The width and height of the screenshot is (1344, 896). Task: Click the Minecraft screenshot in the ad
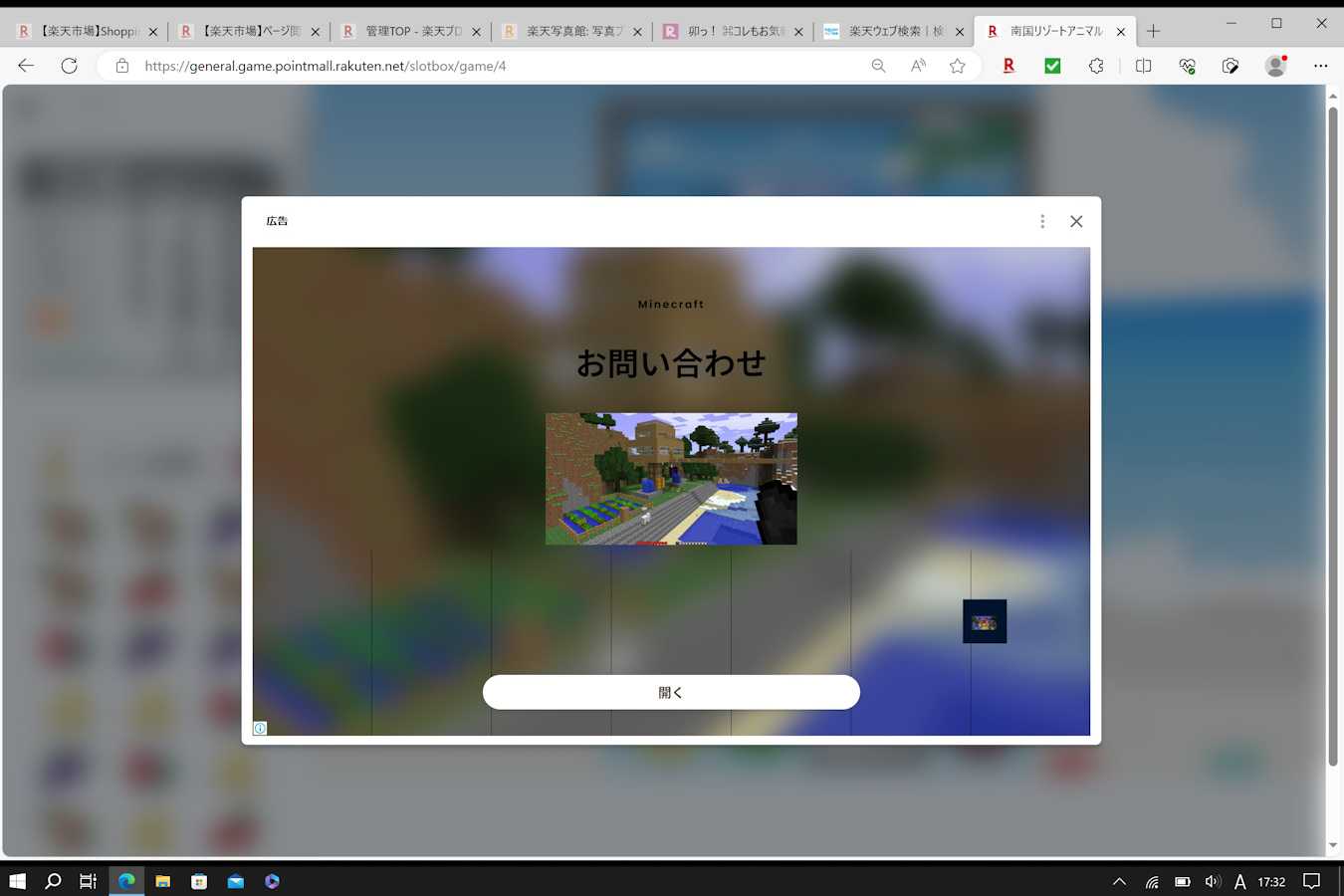tap(671, 479)
